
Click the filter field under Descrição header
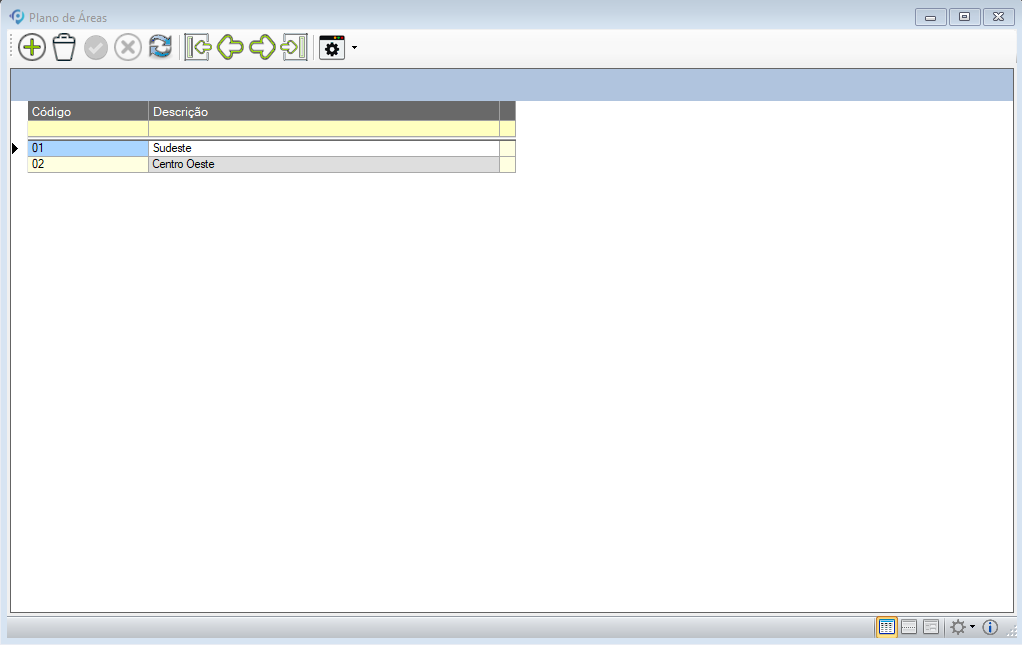point(323,129)
